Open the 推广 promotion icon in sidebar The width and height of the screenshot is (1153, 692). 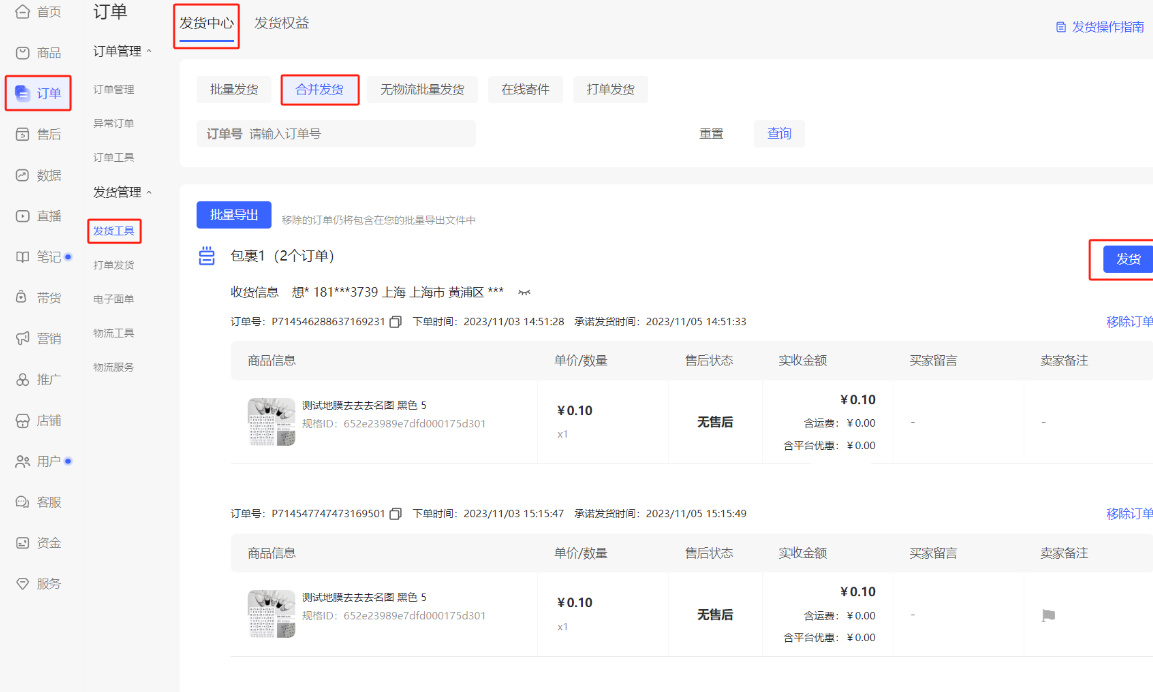[x=23, y=379]
